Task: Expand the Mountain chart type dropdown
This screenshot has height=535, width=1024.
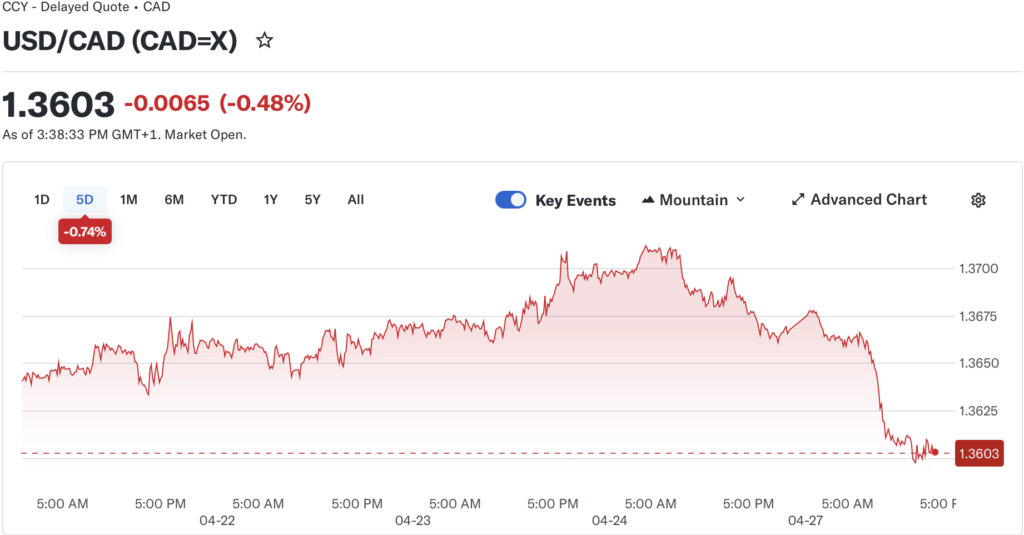Action: [x=740, y=200]
